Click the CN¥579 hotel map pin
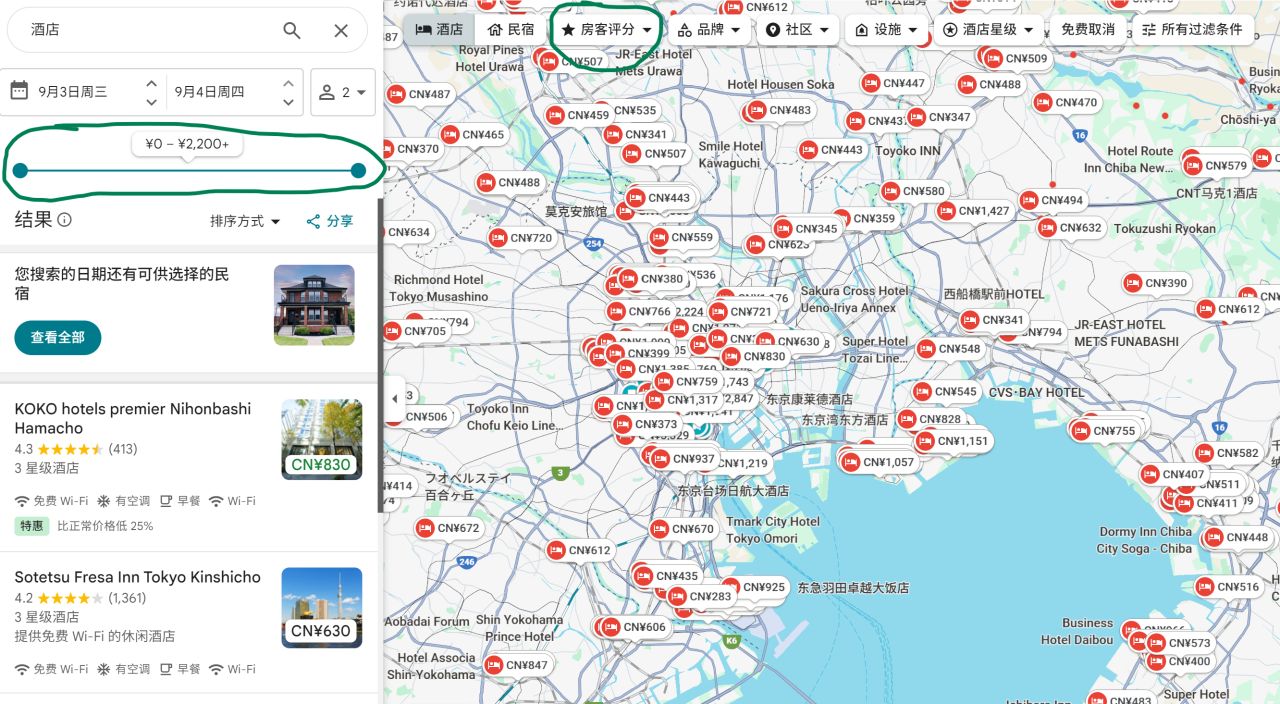The image size is (1280, 704). (x=1216, y=166)
